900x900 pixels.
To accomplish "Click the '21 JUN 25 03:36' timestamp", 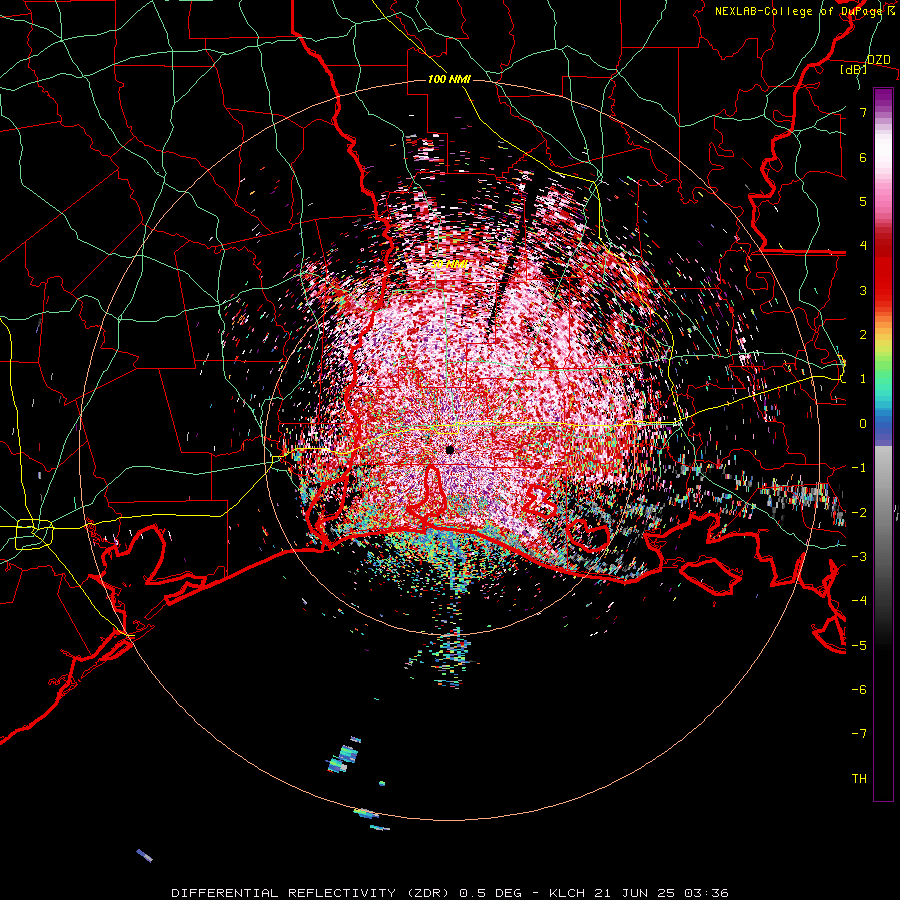I will point(662,893).
